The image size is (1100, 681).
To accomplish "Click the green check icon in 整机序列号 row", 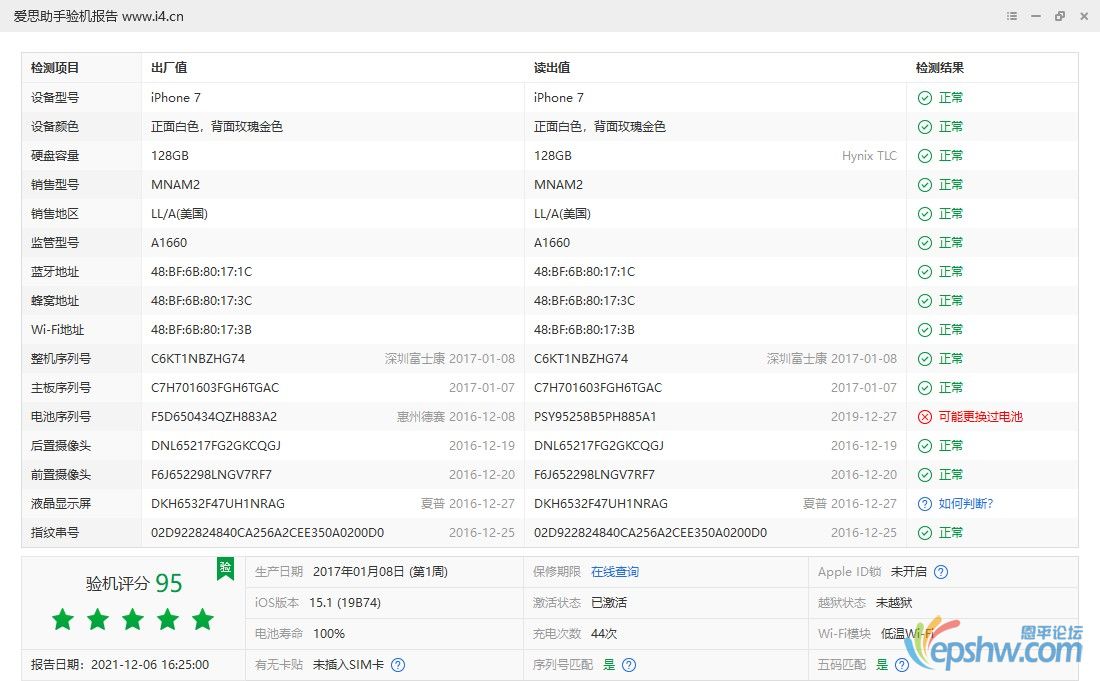I will tap(925, 358).
